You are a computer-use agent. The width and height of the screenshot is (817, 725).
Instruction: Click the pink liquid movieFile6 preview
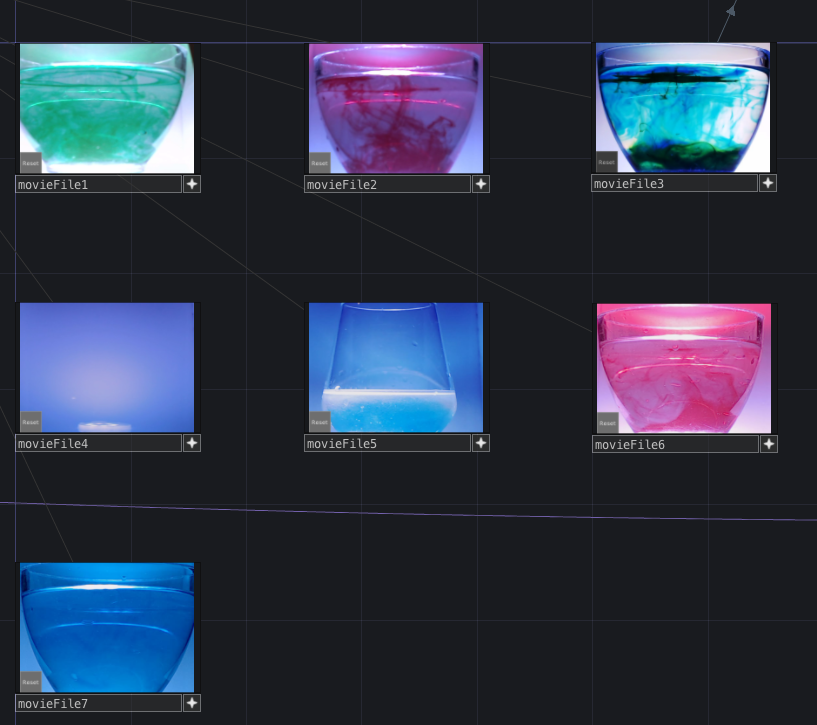pos(684,368)
